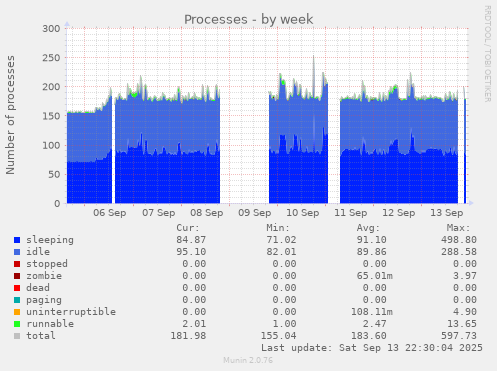This screenshot has height=371, width=497.
Task: Click the 200 y-axis tick label
Action: [51, 87]
